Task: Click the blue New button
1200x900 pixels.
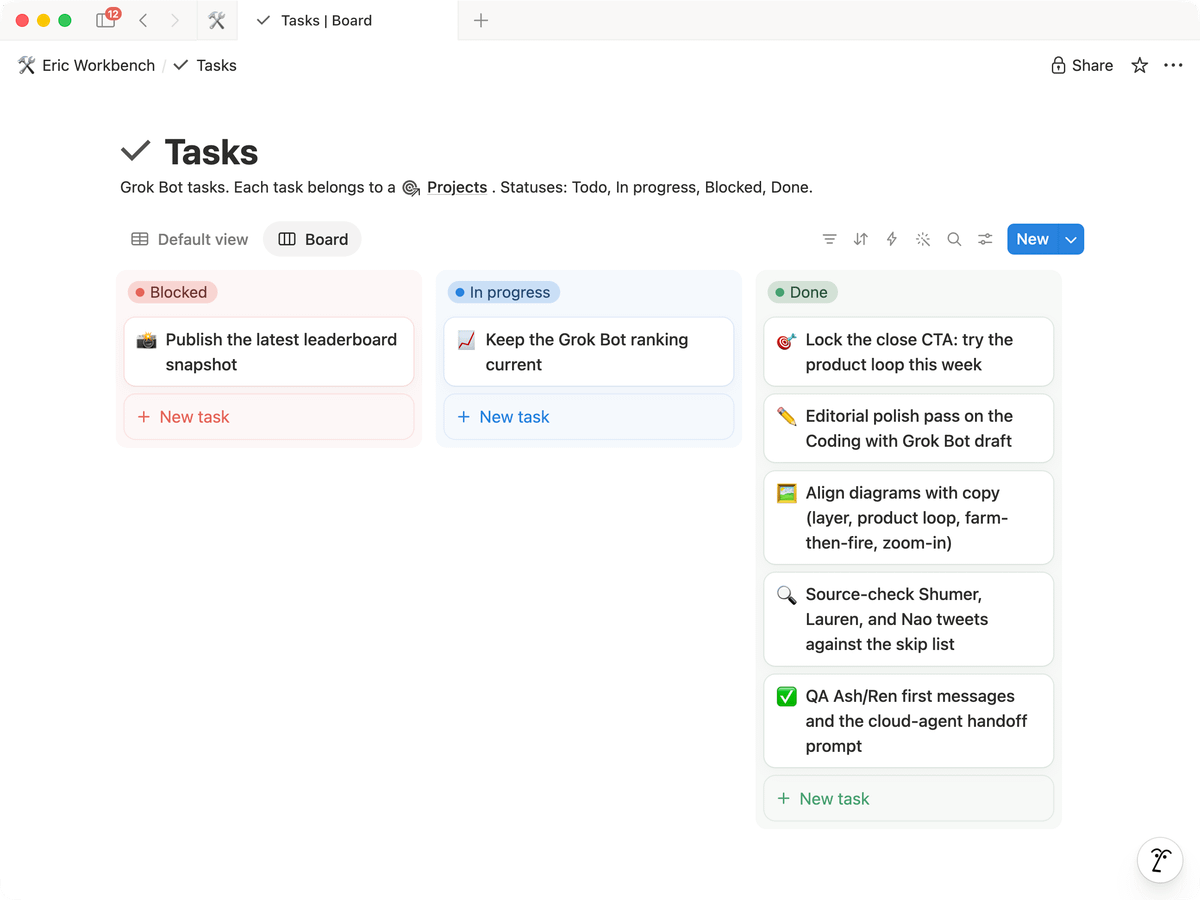Action: tap(1032, 239)
